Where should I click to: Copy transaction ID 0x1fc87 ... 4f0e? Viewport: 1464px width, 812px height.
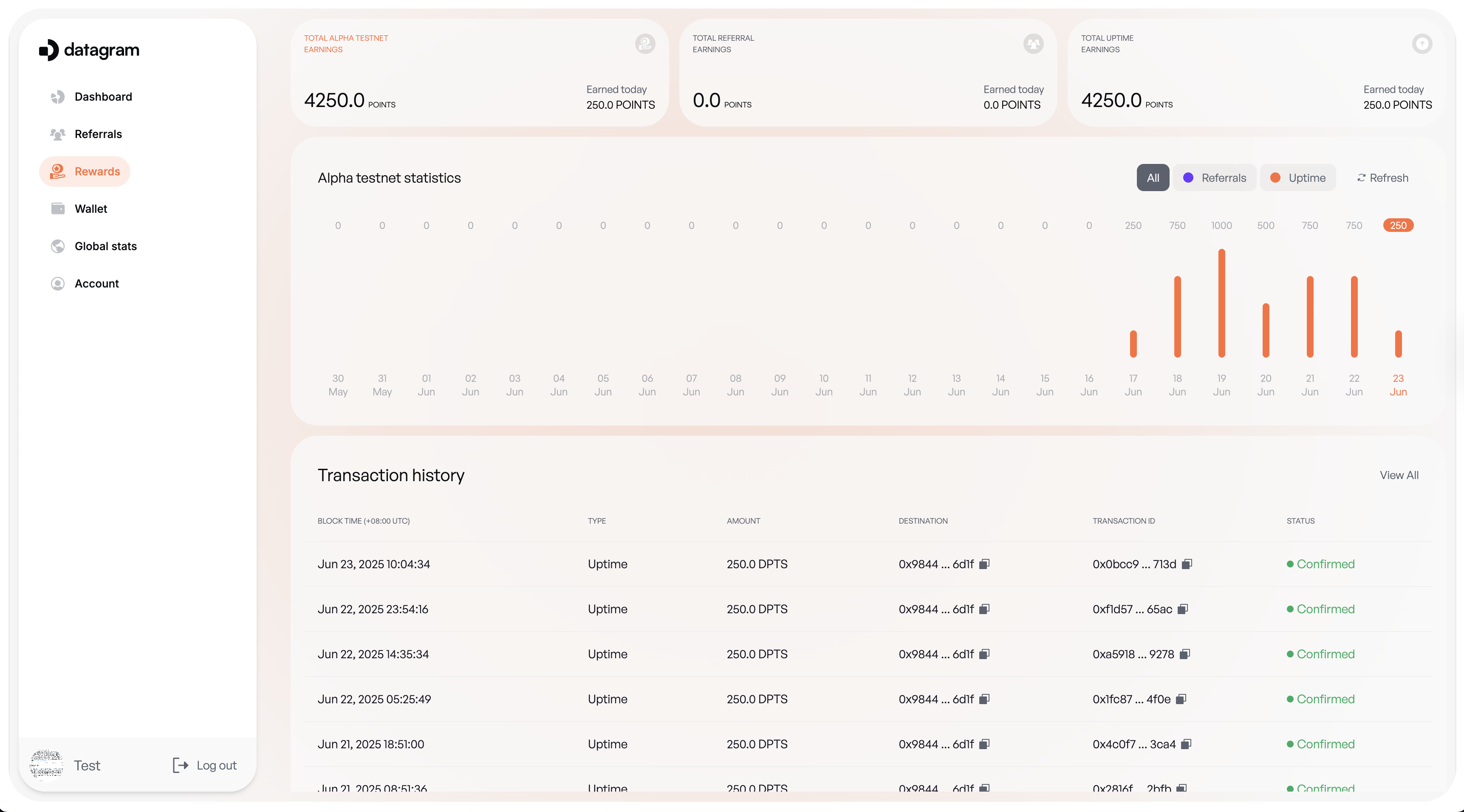tap(1181, 699)
